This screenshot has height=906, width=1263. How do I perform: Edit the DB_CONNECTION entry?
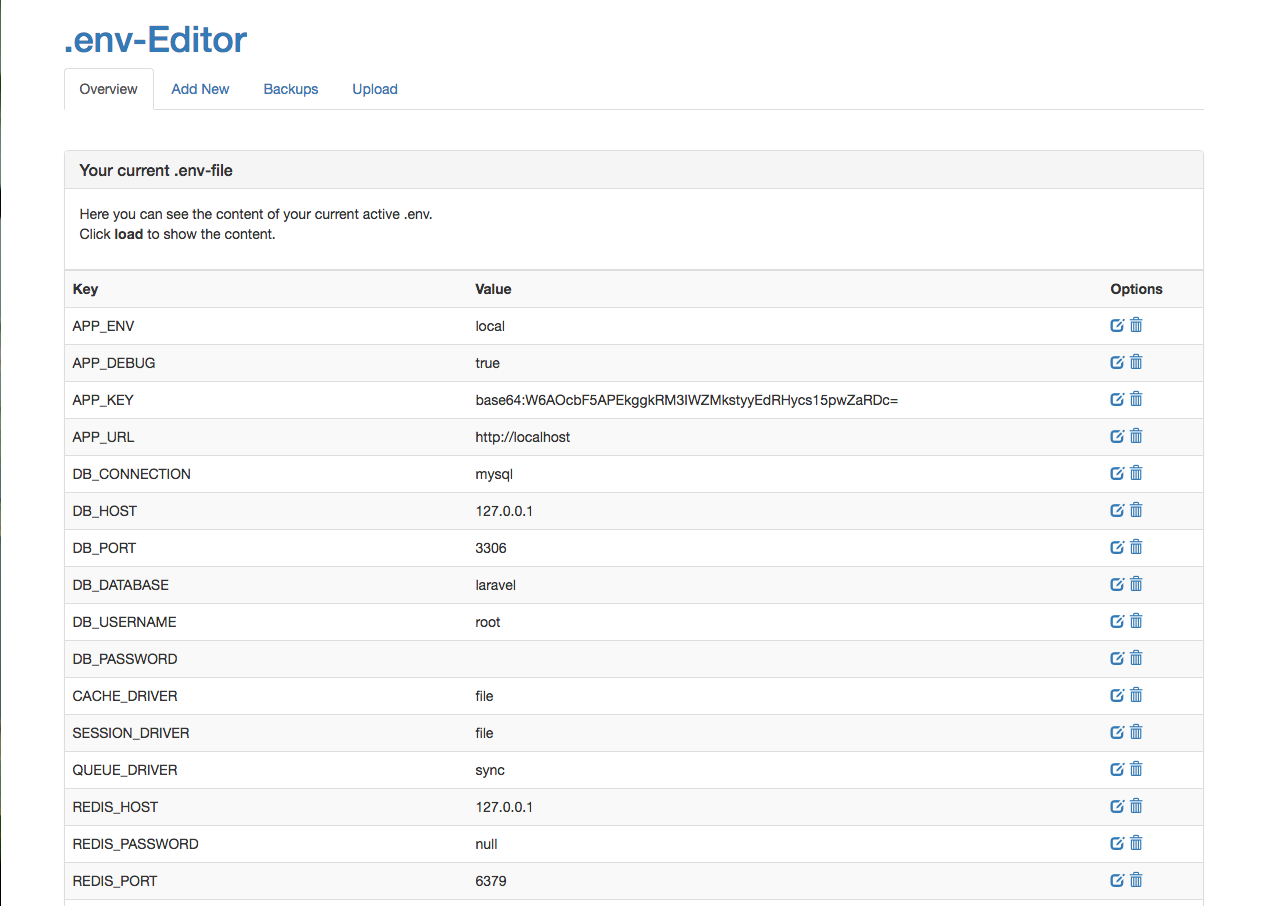click(x=1117, y=473)
